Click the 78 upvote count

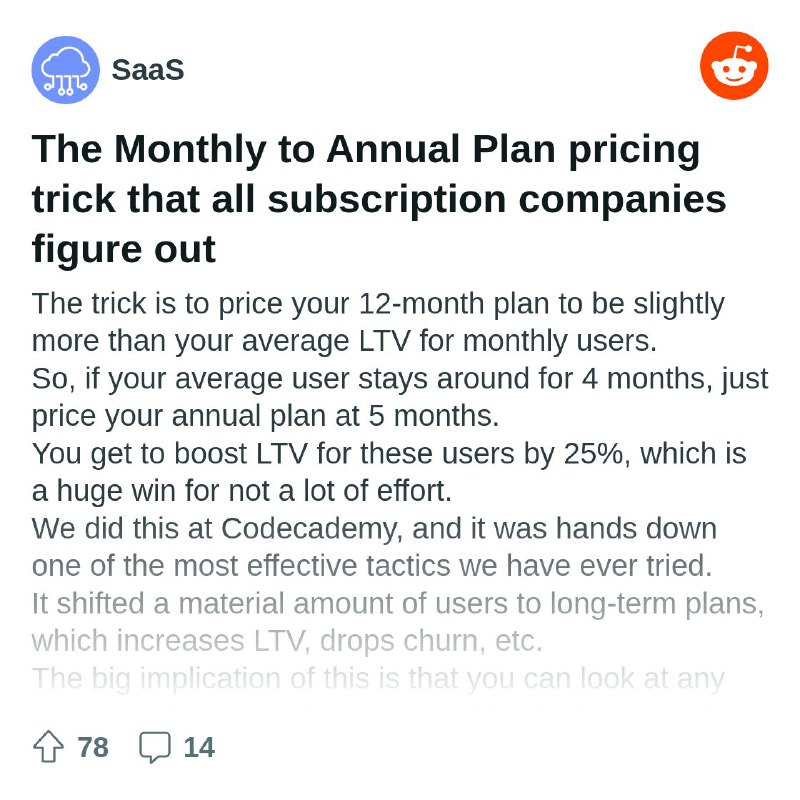click(x=93, y=747)
